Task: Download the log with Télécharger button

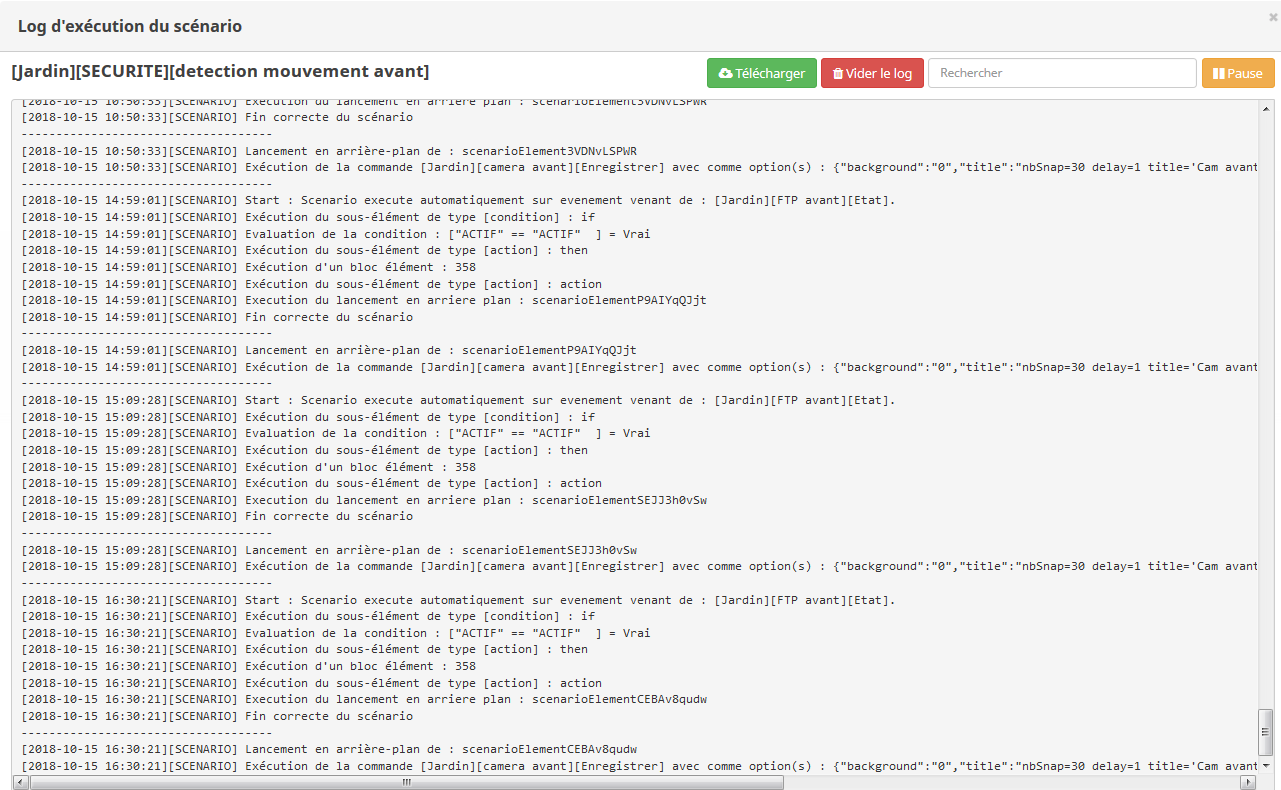Action: 762,73
